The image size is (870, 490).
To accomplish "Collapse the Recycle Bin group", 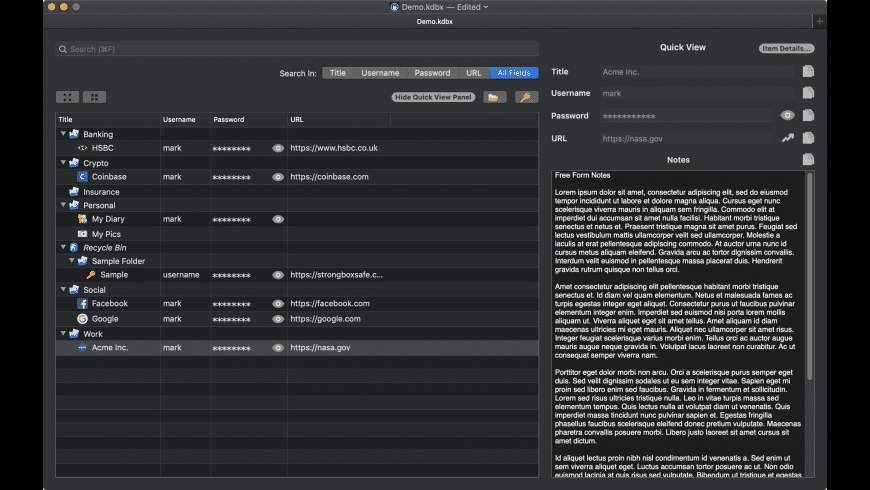I will tap(63, 247).
